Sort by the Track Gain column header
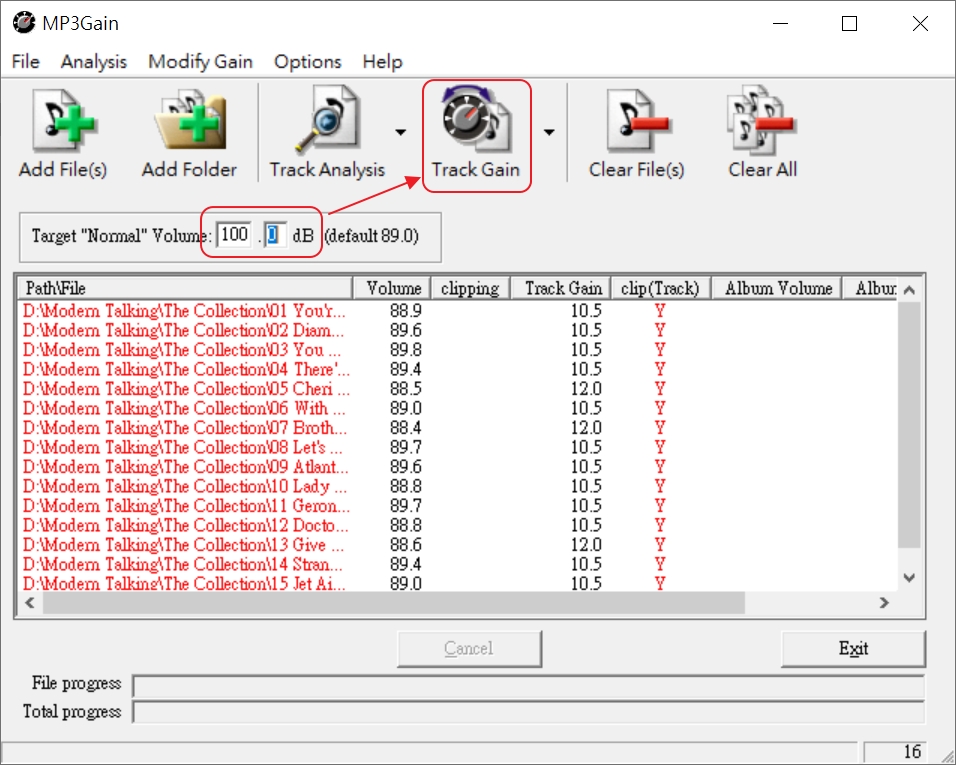Image resolution: width=956 pixels, height=765 pixels. coord(561,288)
